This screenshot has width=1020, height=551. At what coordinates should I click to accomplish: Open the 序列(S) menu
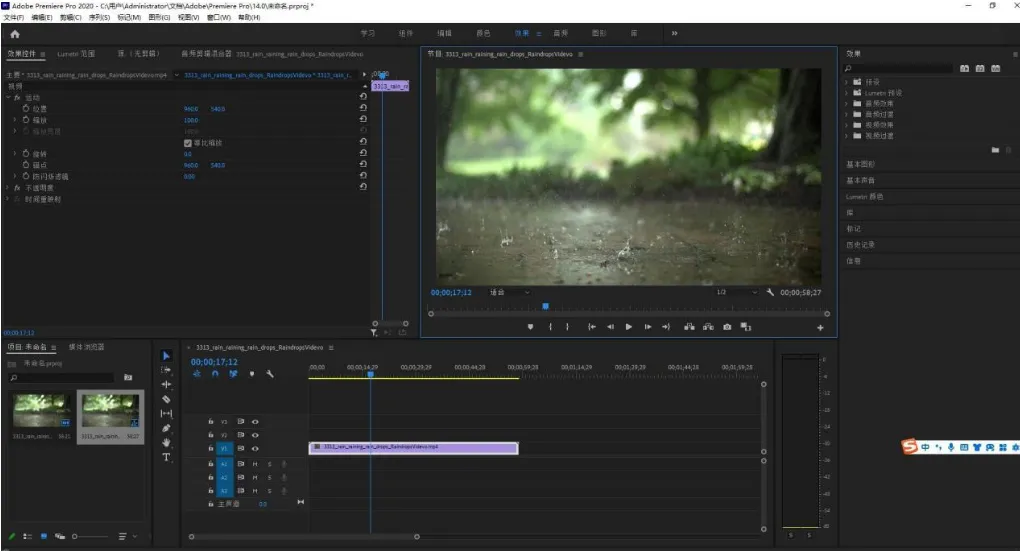99,18
